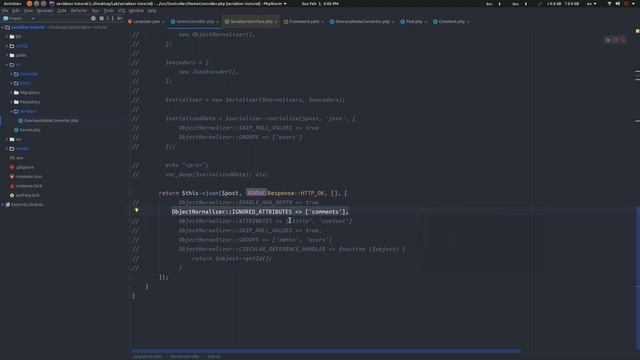The width and height of the screenshot is (640, 360).
Task: Select symfony.lock in project tree
Action: click(24, 195)
